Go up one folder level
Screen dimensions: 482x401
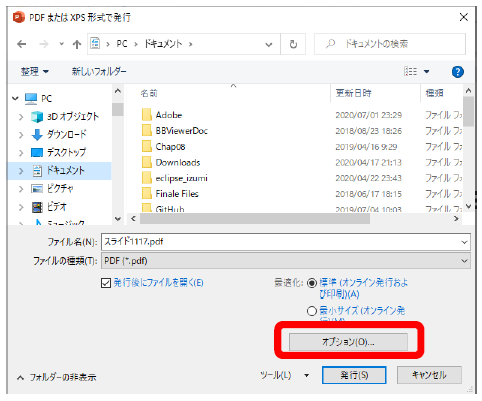[77, 44]
